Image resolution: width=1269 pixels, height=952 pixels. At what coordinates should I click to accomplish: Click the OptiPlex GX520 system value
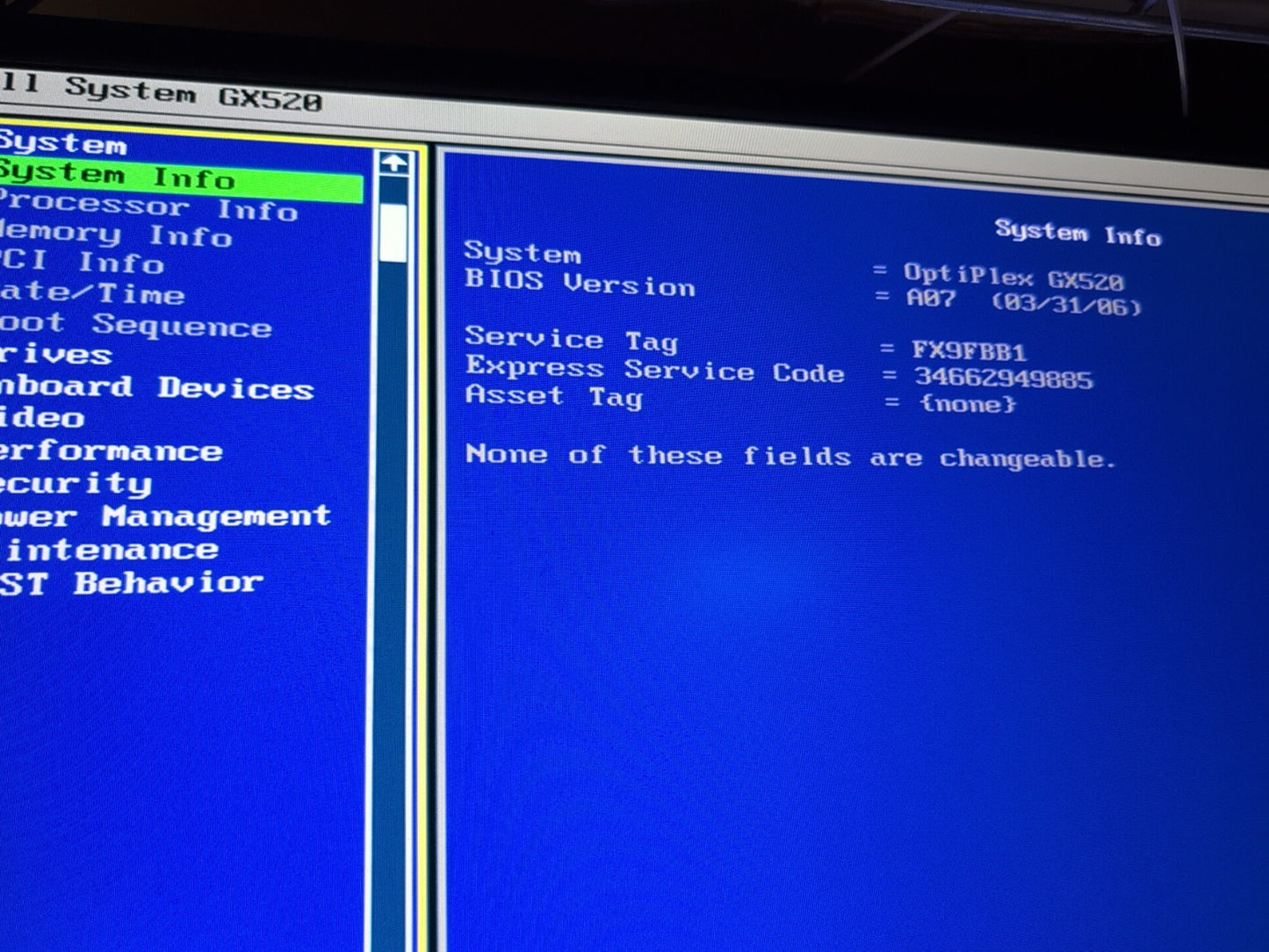[1014, 278]
